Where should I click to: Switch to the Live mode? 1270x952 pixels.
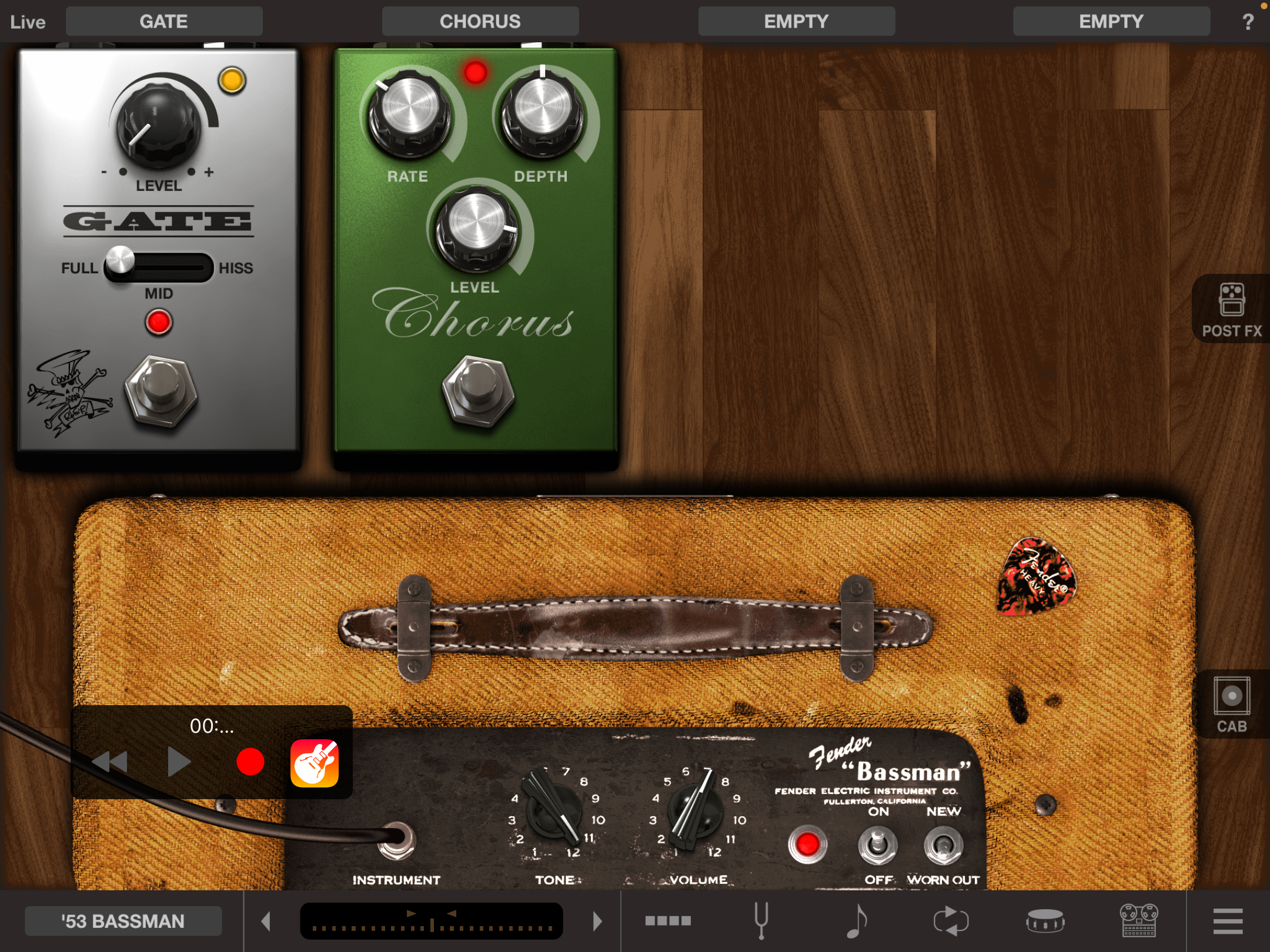pos(28,22)
